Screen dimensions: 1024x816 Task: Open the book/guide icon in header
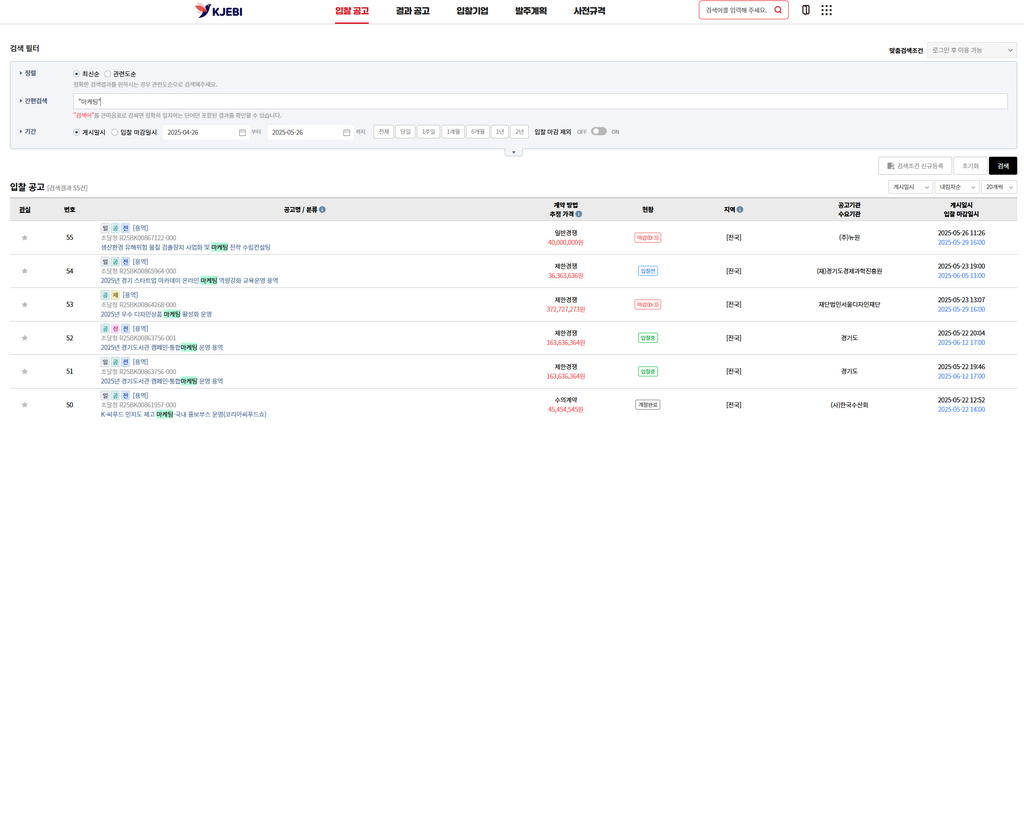806,10
